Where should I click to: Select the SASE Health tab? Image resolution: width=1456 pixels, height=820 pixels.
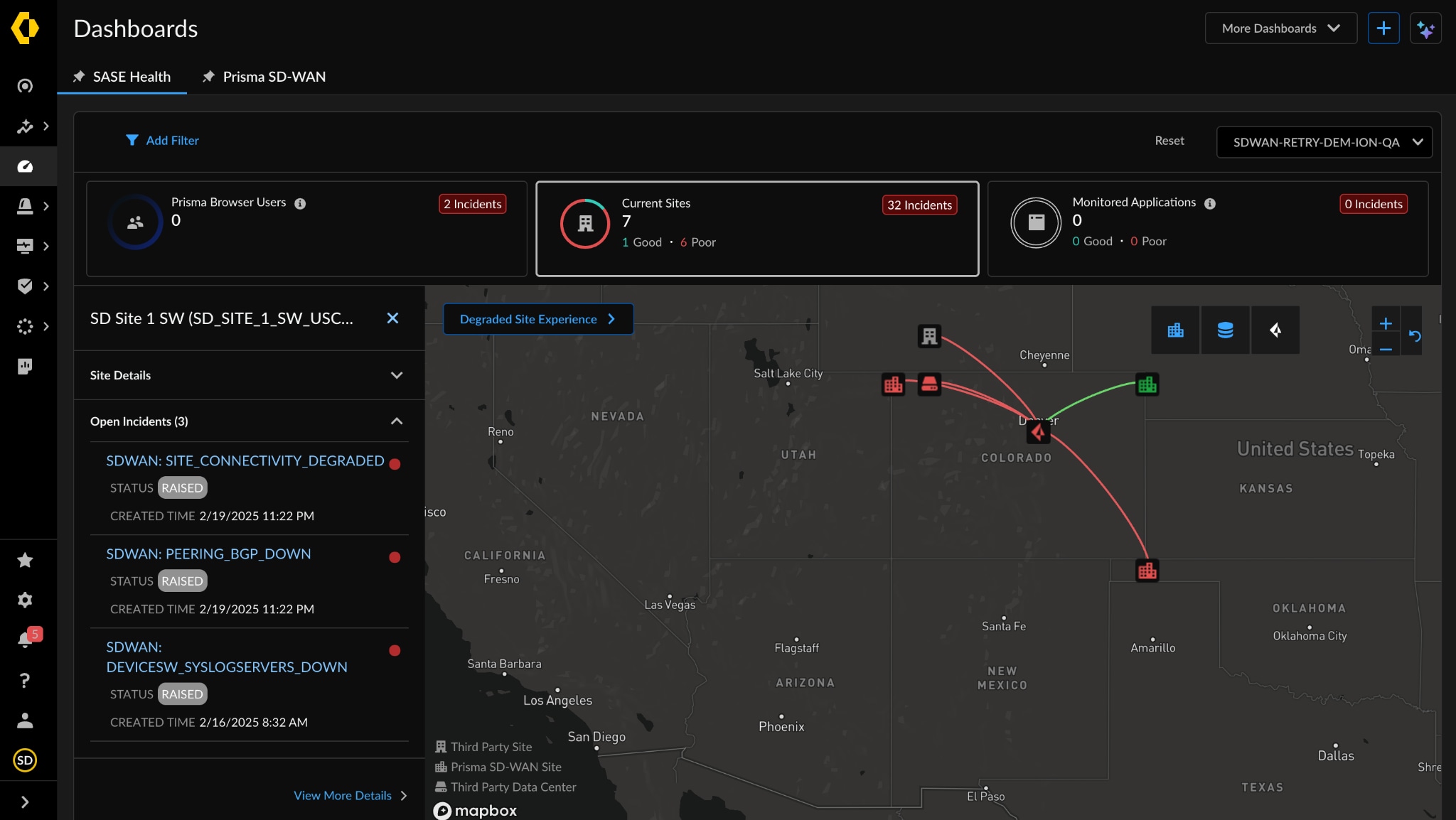point(132,77)
